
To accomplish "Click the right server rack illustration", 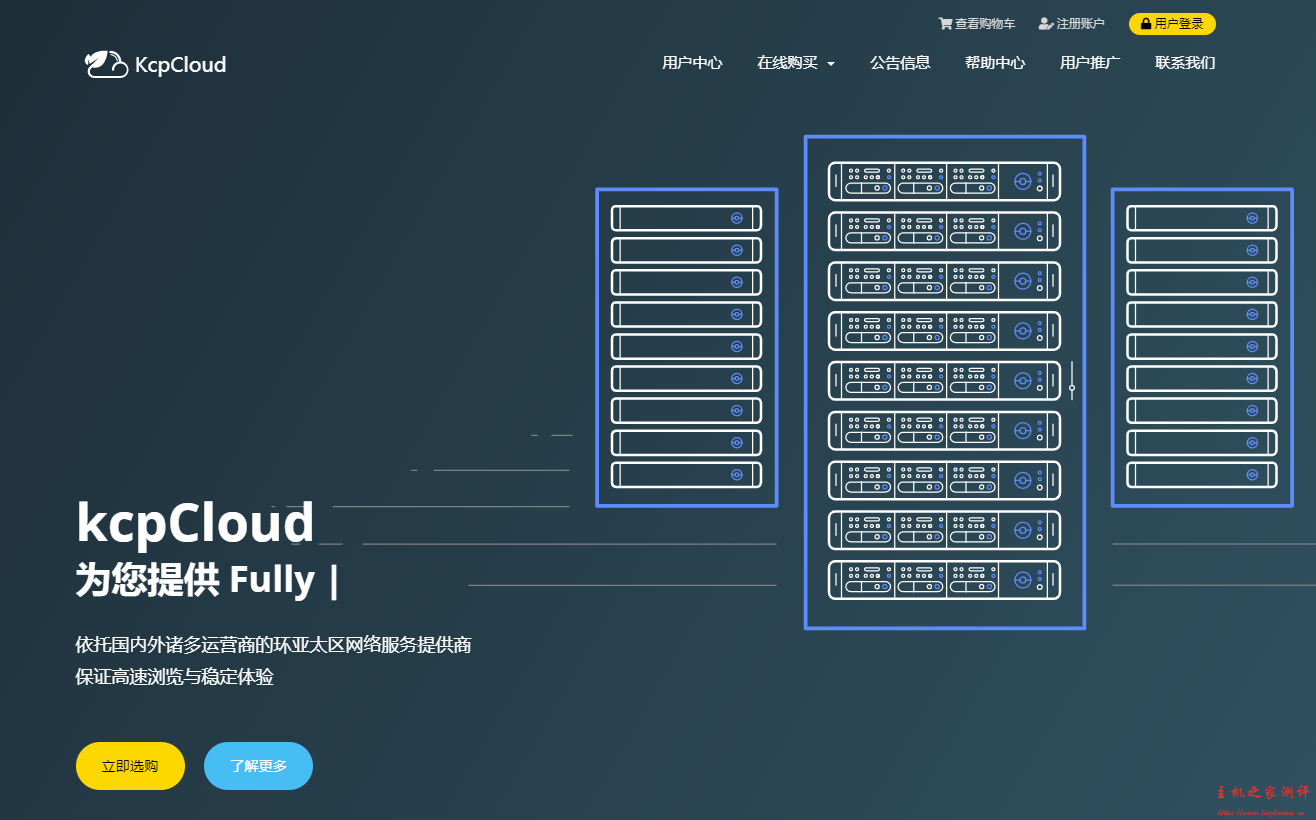I will [x=1201, y=347].
